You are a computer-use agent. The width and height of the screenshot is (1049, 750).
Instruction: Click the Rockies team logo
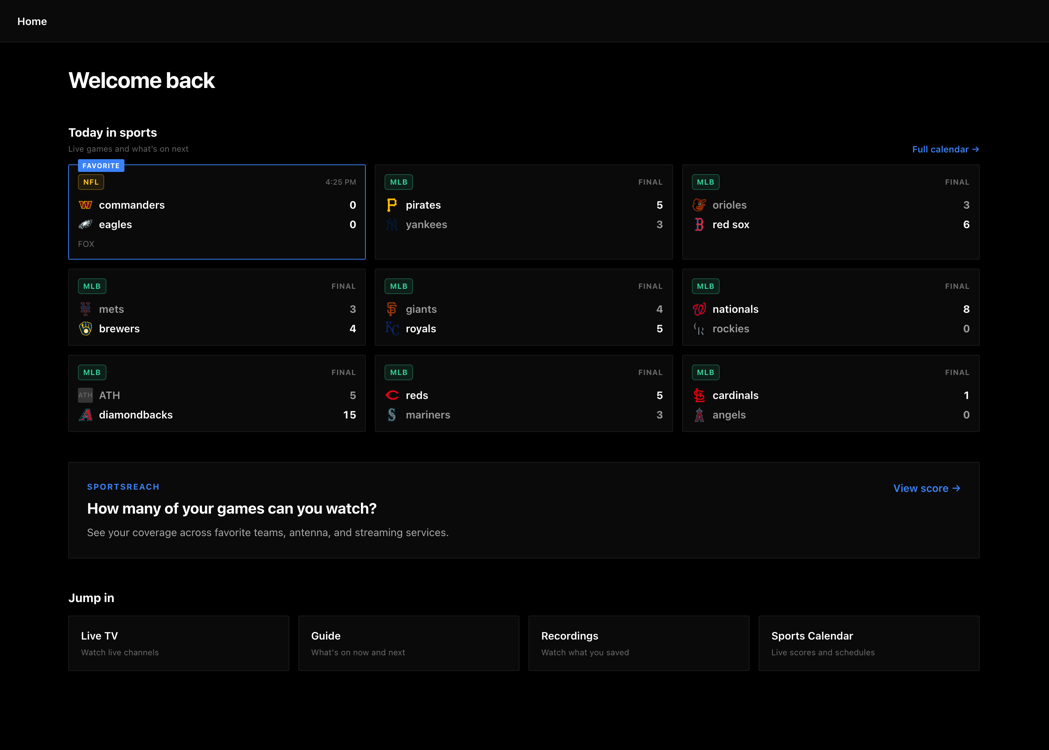[699, 329]
